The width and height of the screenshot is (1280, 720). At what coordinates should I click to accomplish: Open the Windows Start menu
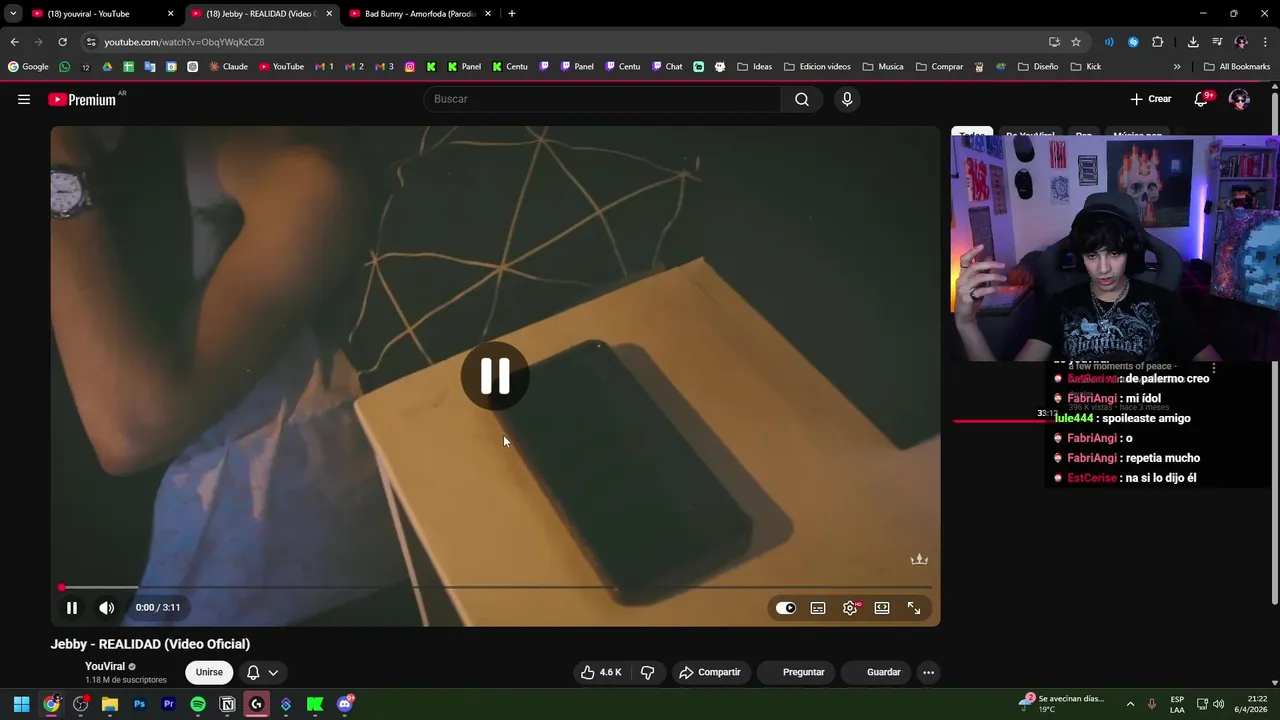[x=21, y=704]
